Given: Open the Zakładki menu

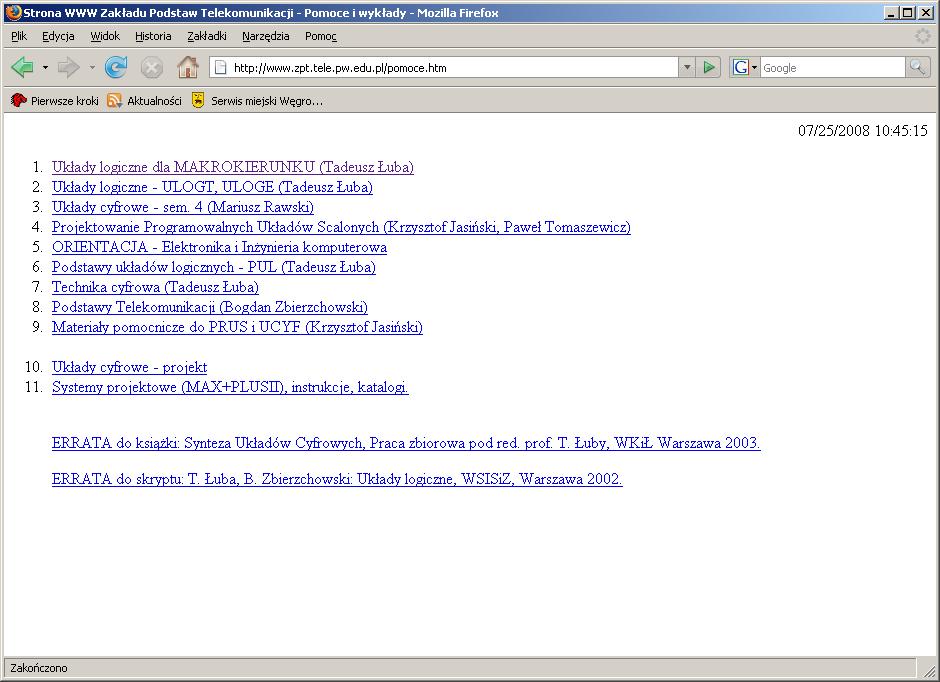Looking at the screenshot, I should click(x=207, y=36).
